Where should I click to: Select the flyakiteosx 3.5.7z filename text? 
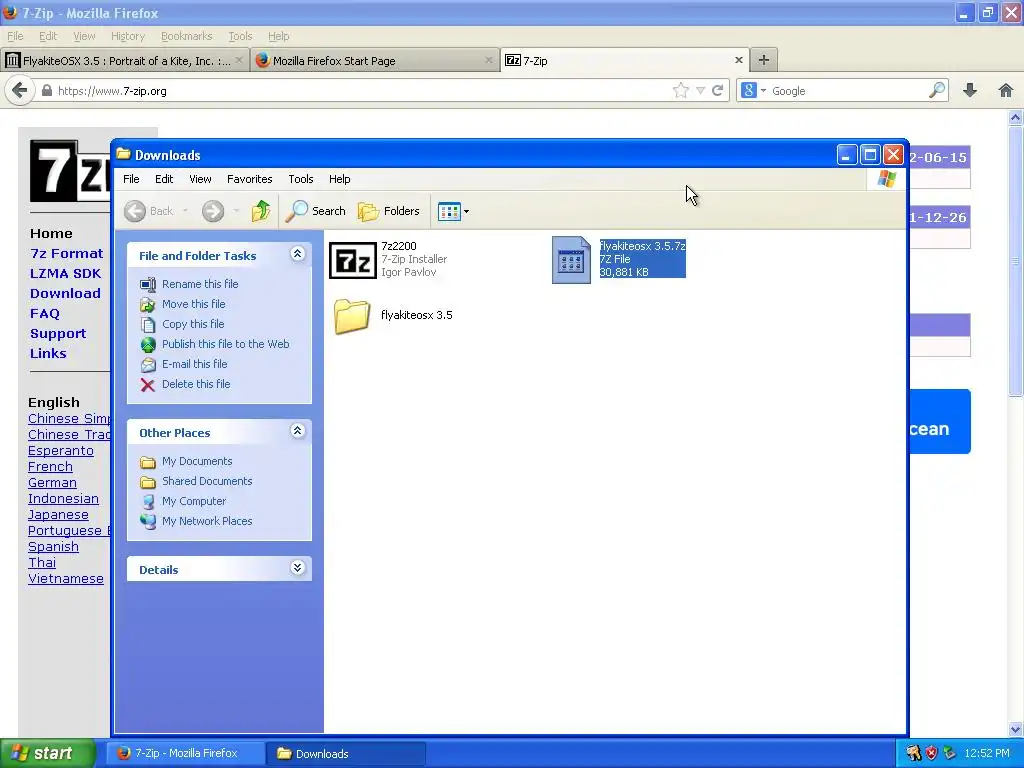pos(643,246)
